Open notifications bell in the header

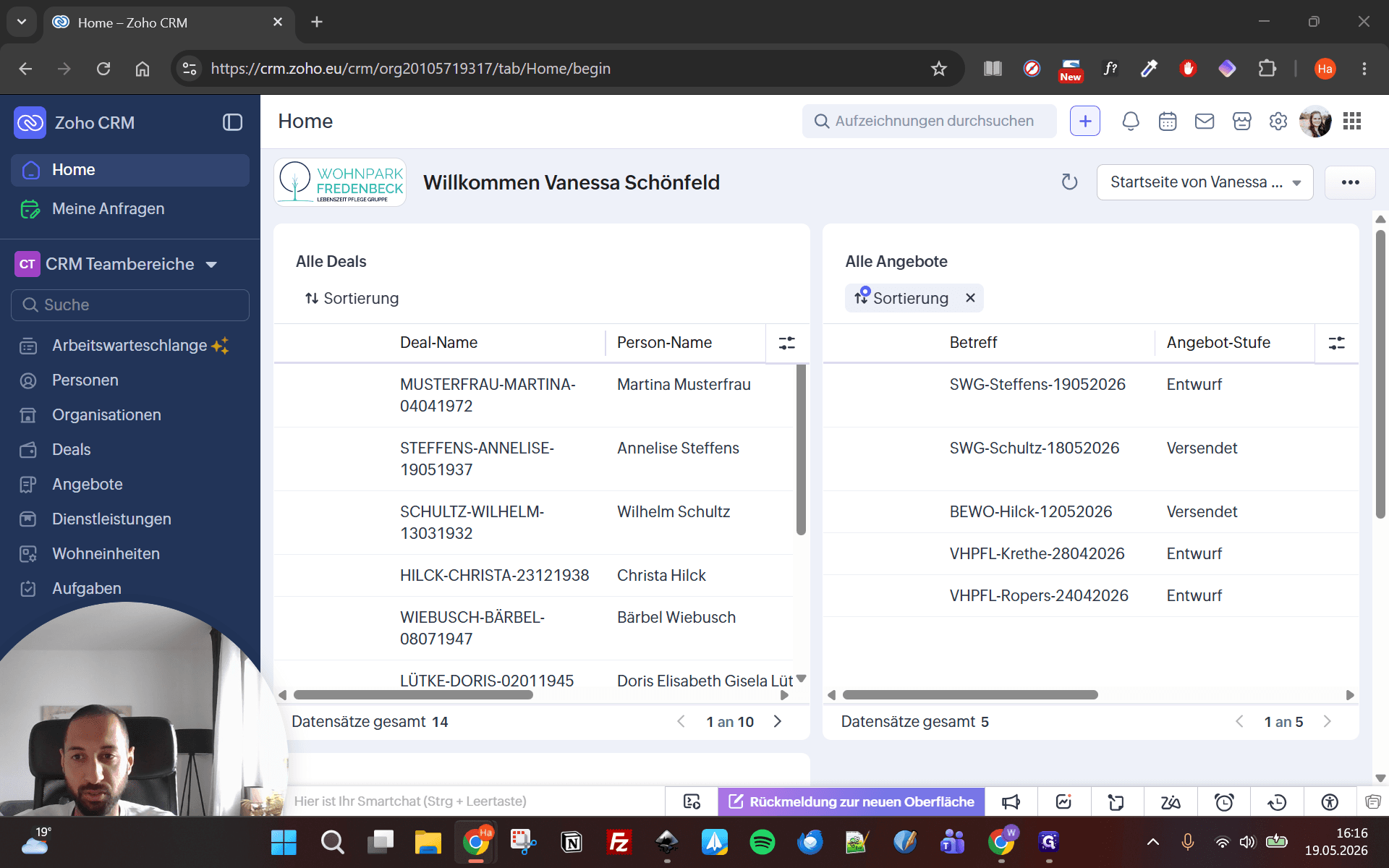(x=1130, y=122)
